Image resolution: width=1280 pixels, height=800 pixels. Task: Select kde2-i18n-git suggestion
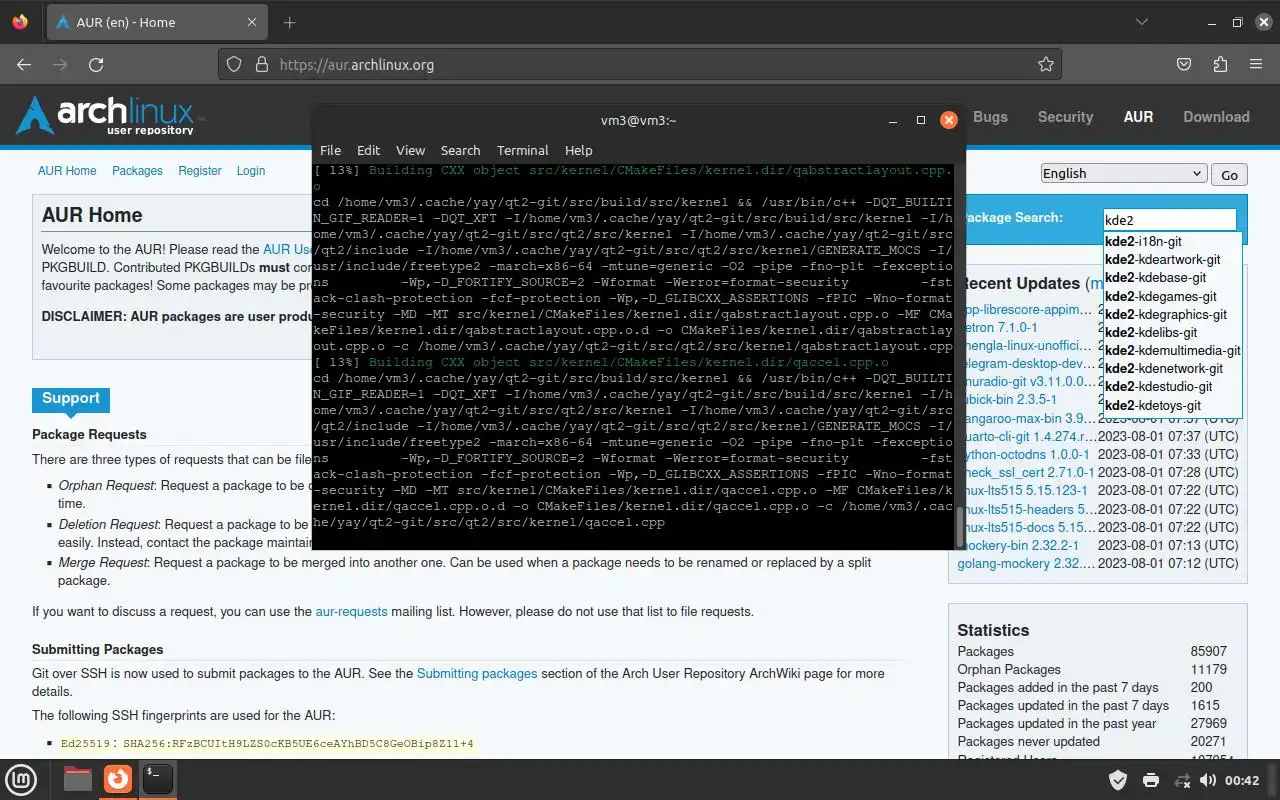(1172, 242)
